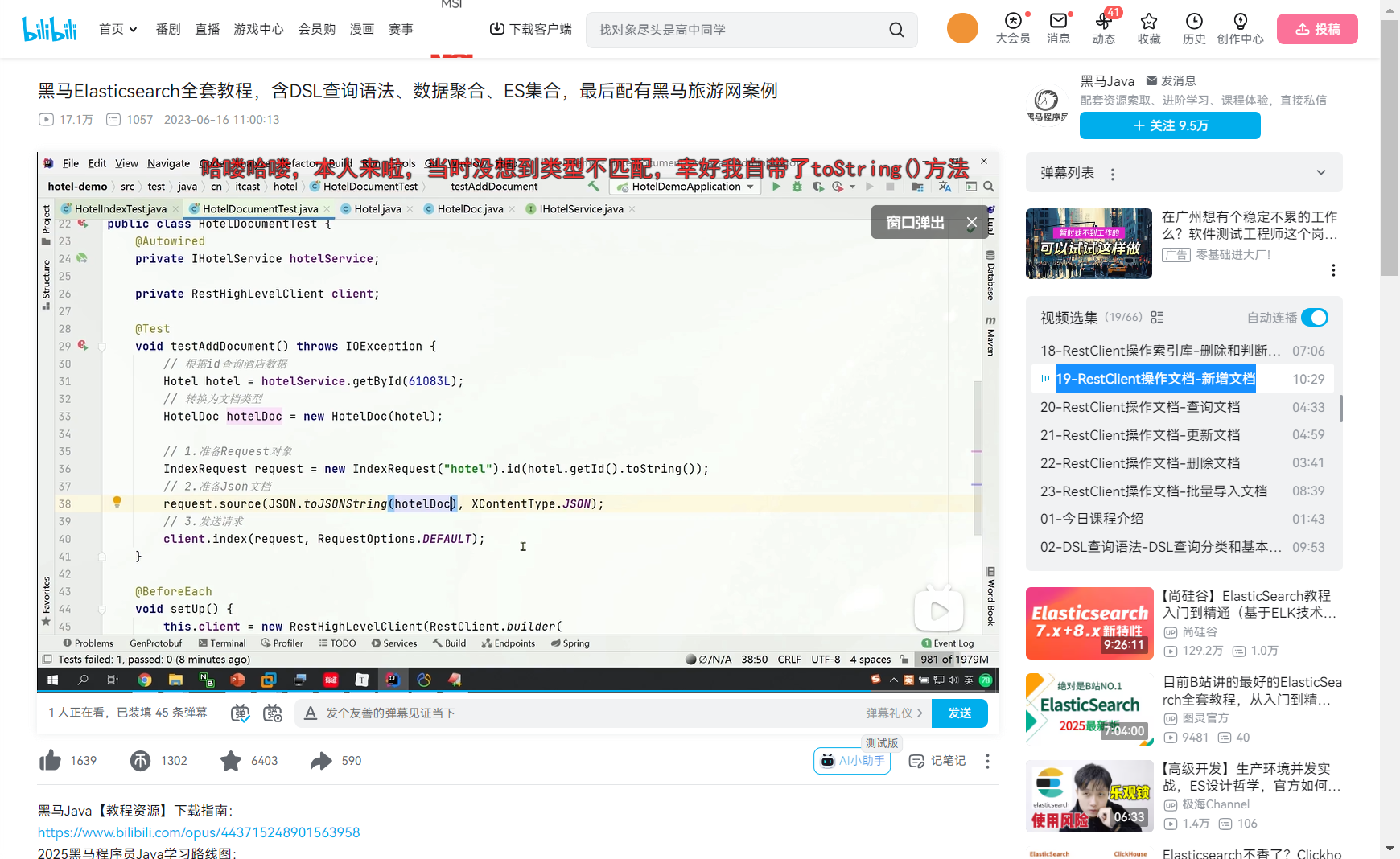Favorite the video with the star icon
Screen dimensions: 1400x859
(x=231, y=760)
